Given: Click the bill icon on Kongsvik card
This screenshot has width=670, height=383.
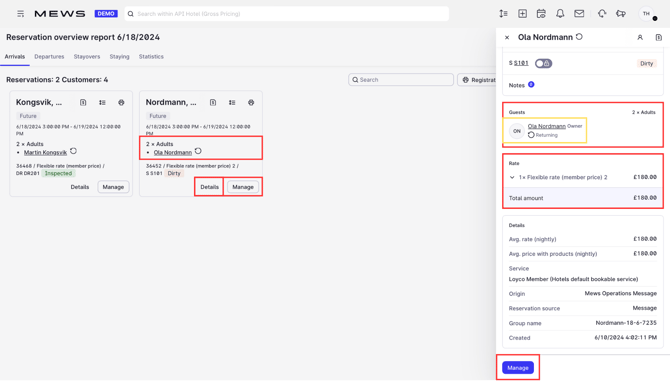Looking at the screenshot, I should click(x=83, y=103).
